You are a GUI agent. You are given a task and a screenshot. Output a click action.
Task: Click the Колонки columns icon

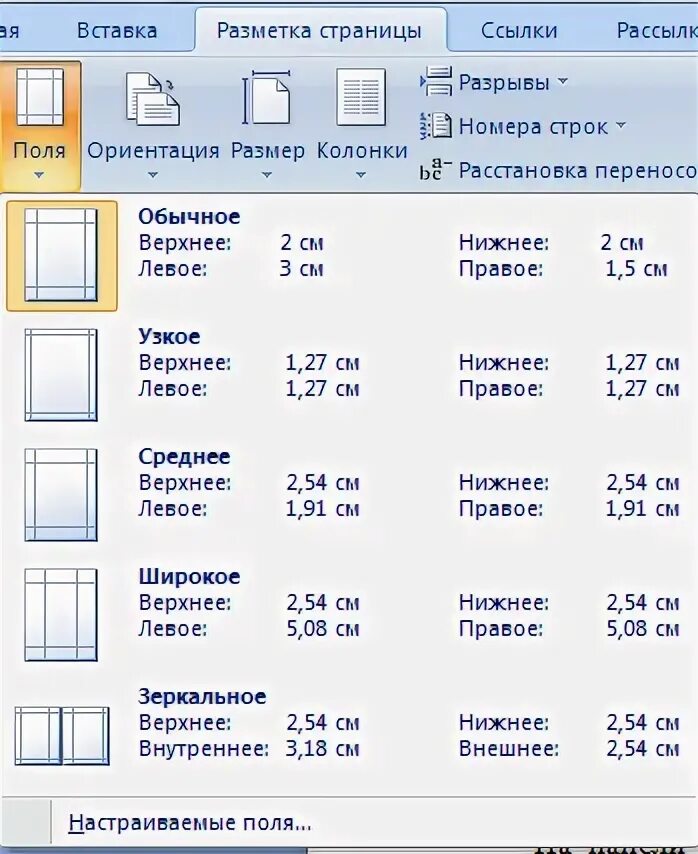pyautogui.click(x=361, y=98)
